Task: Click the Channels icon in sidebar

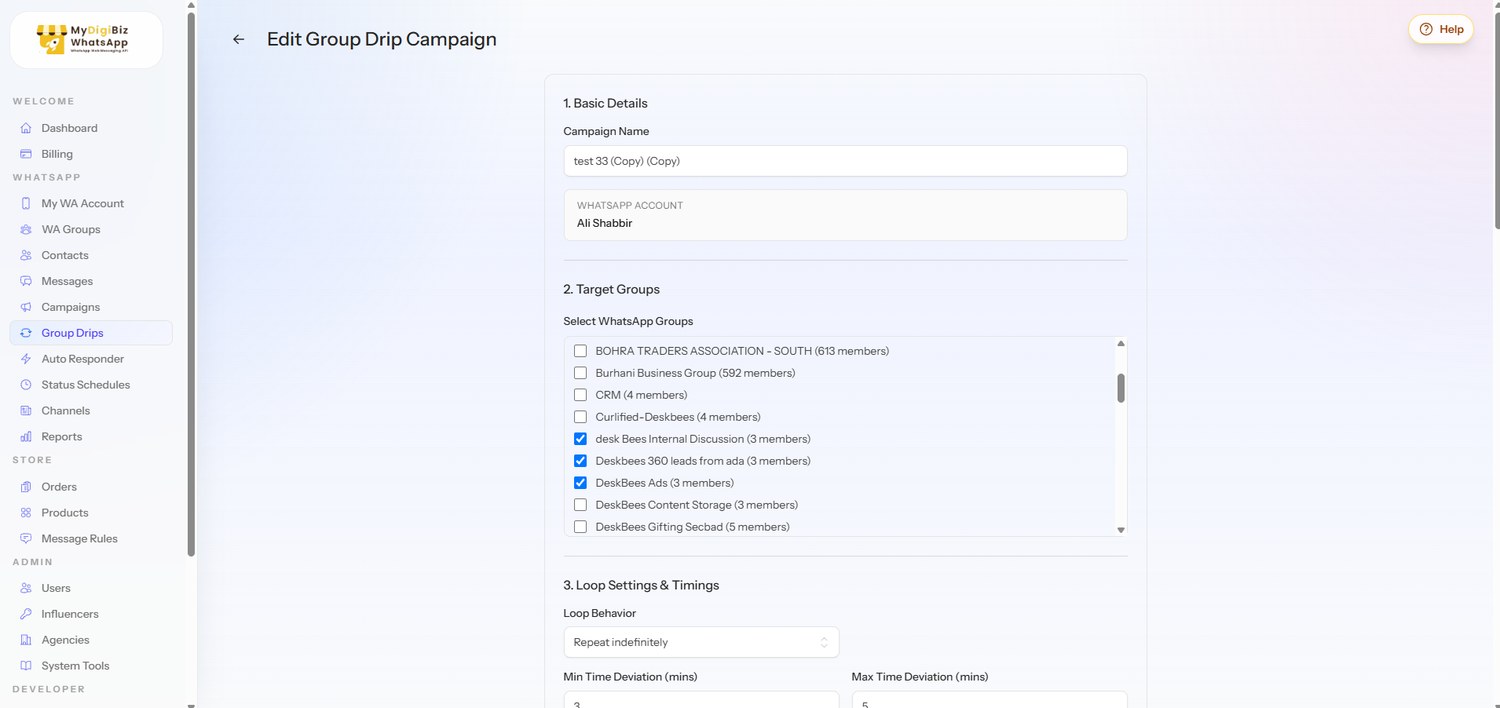Action: click(x=26, y=411)
